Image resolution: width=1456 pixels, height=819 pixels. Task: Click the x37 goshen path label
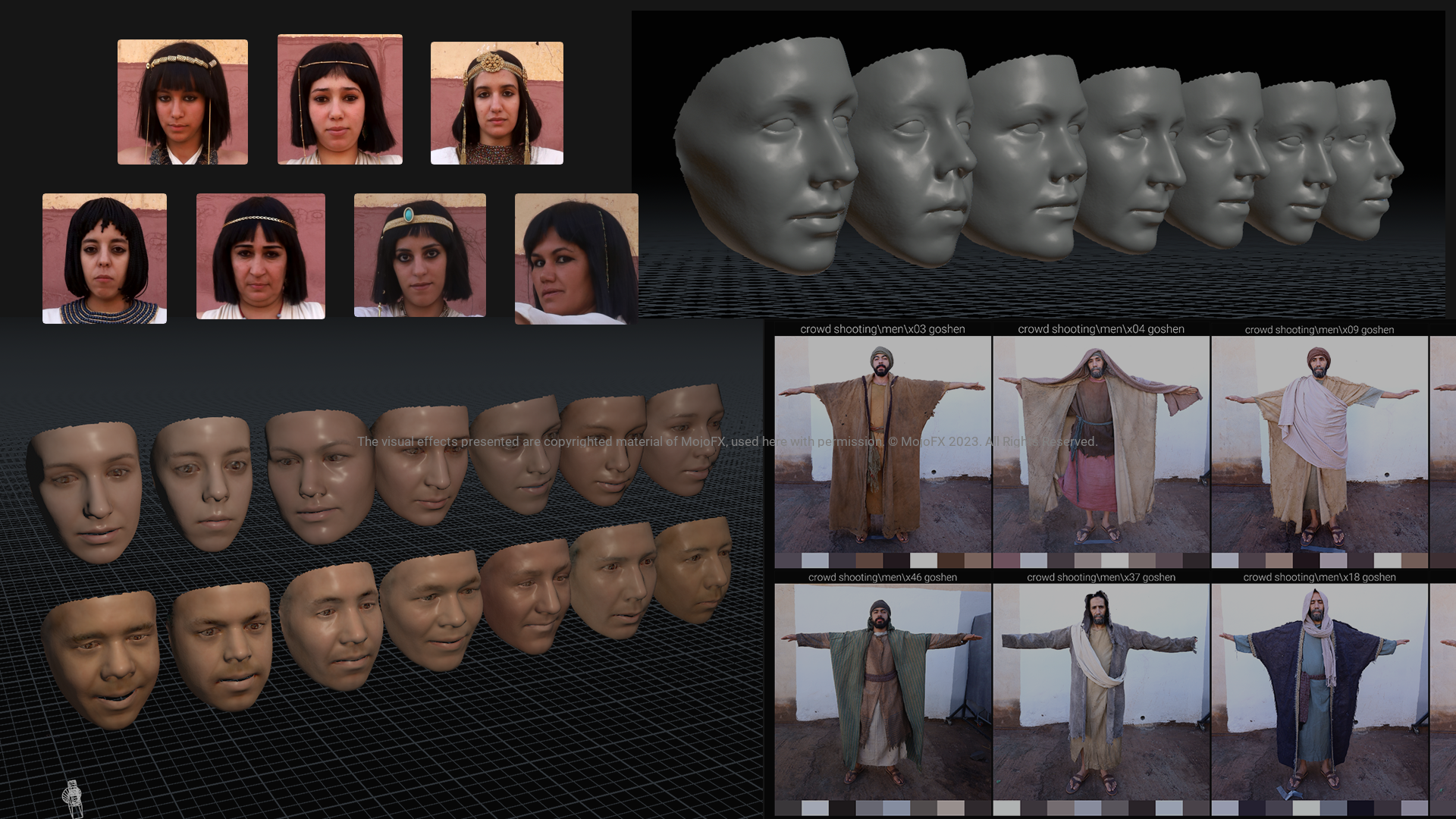click(x=1101, y=577)
